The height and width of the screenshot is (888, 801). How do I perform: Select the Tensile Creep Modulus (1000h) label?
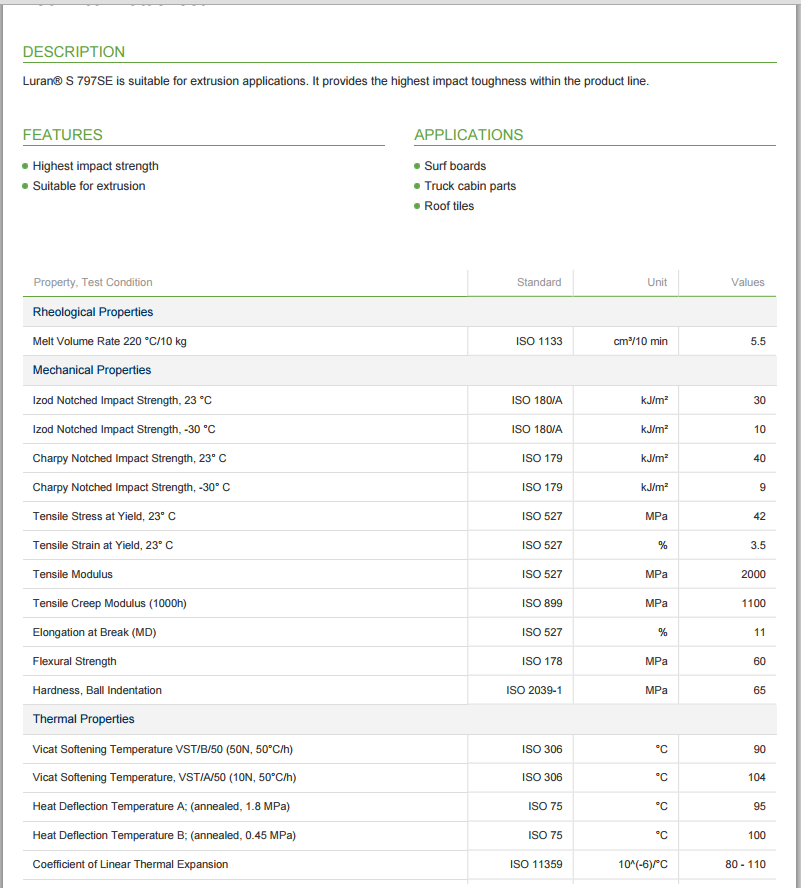click(x=110, y=603)
